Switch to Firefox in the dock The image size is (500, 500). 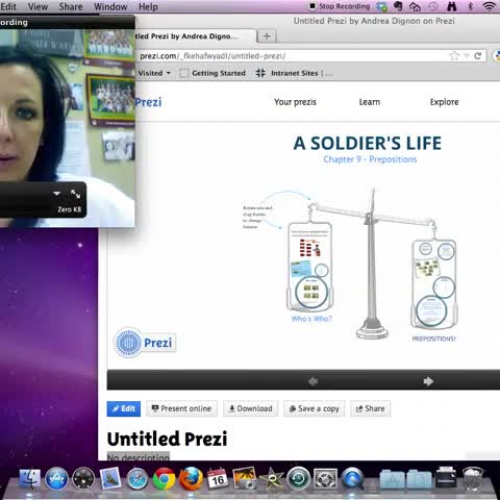[191, 479]
